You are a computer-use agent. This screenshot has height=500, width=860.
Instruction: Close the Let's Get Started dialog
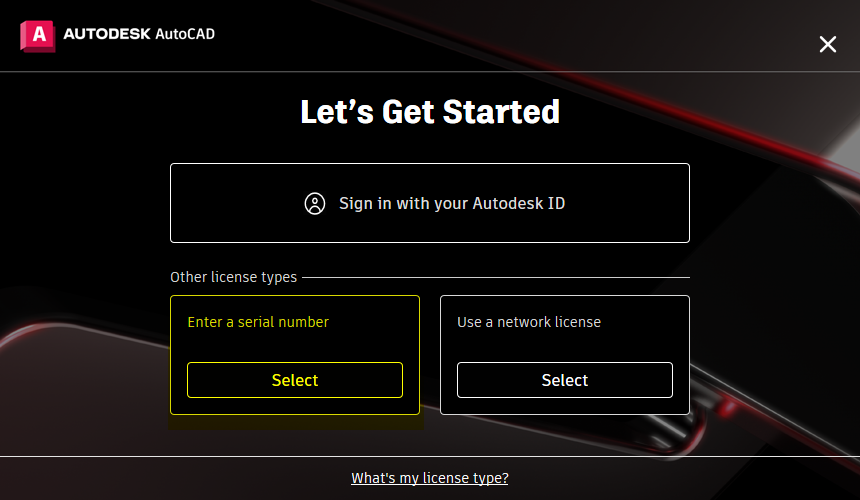tap(828, 44)
